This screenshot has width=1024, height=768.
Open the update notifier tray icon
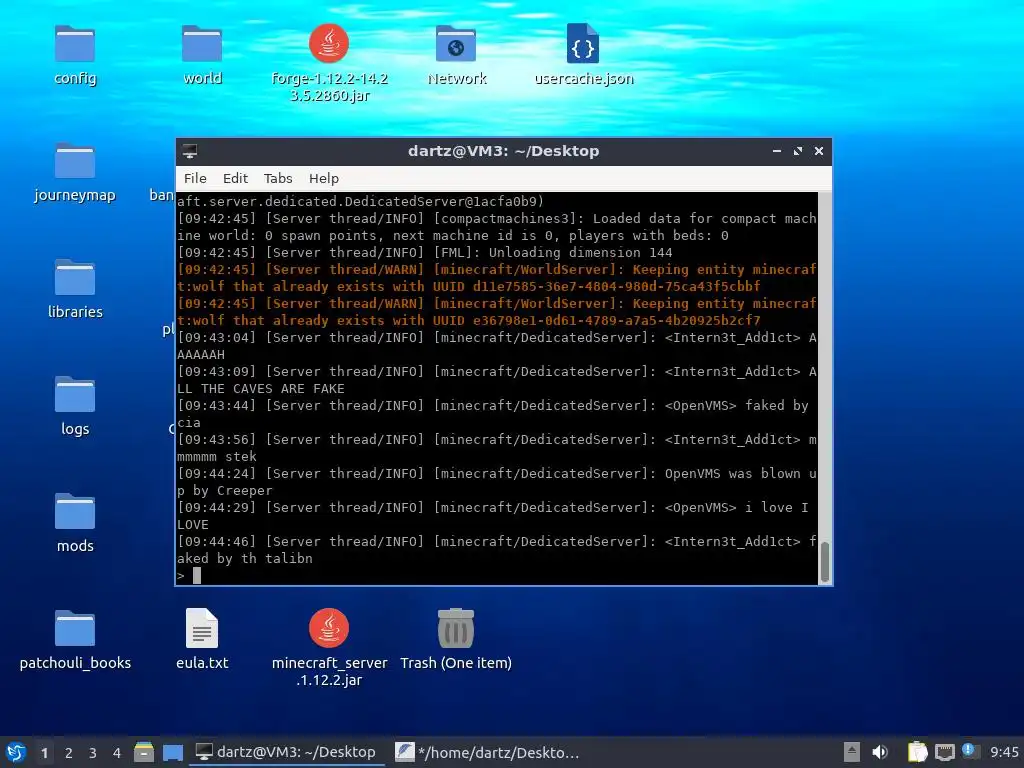tap(969, 751)
